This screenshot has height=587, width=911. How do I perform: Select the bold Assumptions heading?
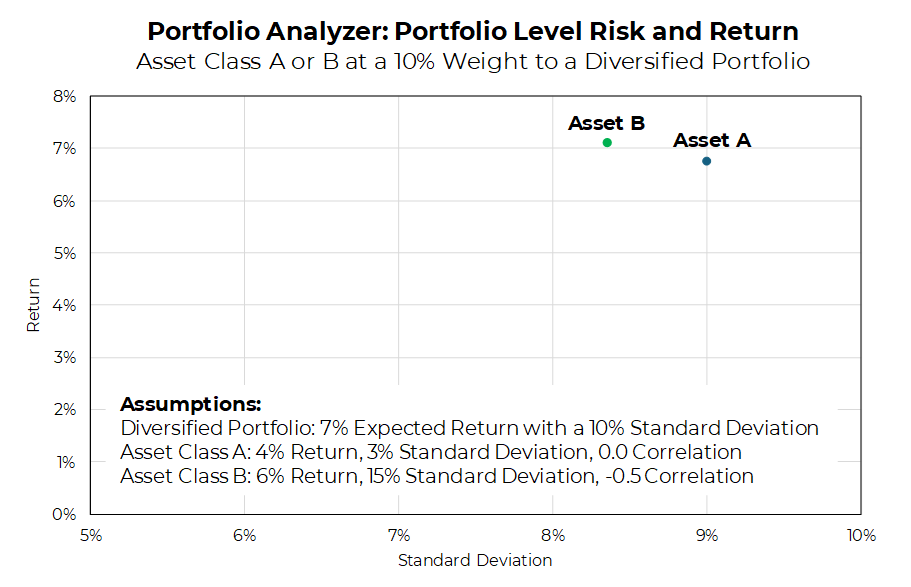[x=190, y=405]
